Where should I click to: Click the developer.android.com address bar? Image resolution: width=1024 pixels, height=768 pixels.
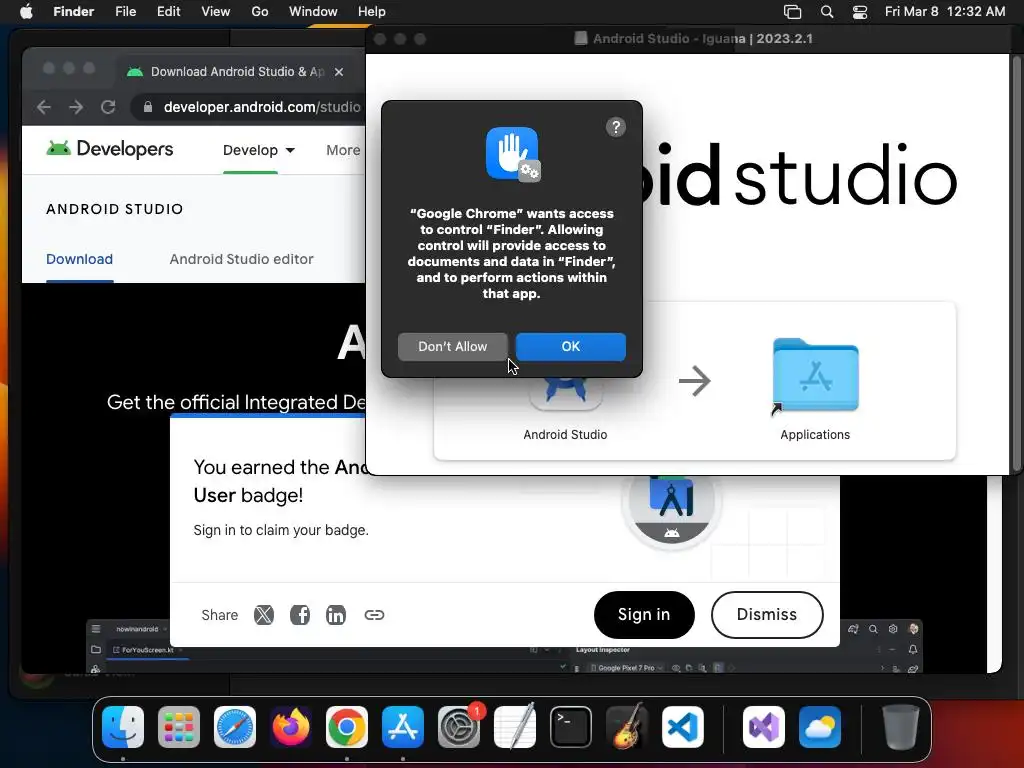coord(261,107)
